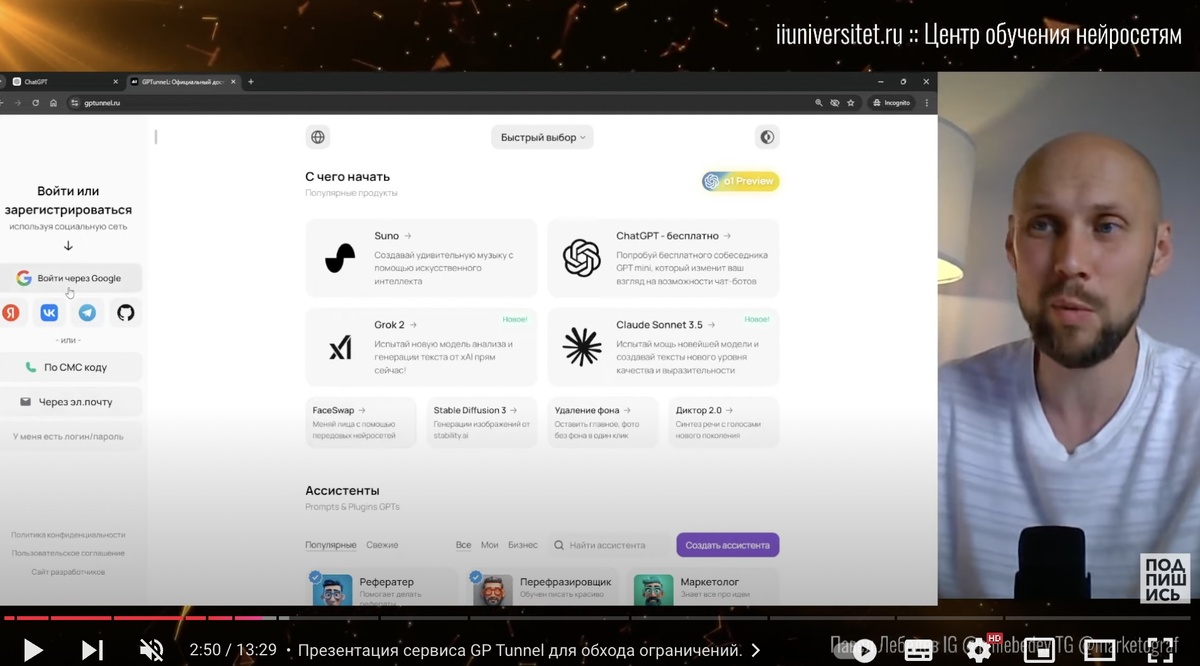The image size is (1200, 666).
Task: Open the Быстрый выбор dropdown
Action: point(542,137)
